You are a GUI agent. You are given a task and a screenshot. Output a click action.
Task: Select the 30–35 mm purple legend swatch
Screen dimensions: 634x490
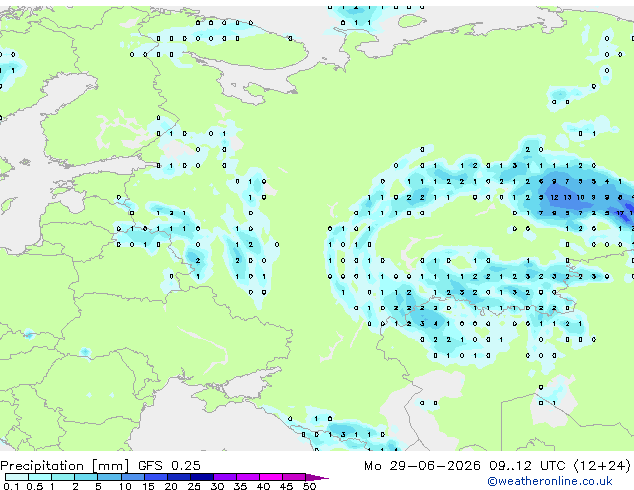tap(225, 477)
